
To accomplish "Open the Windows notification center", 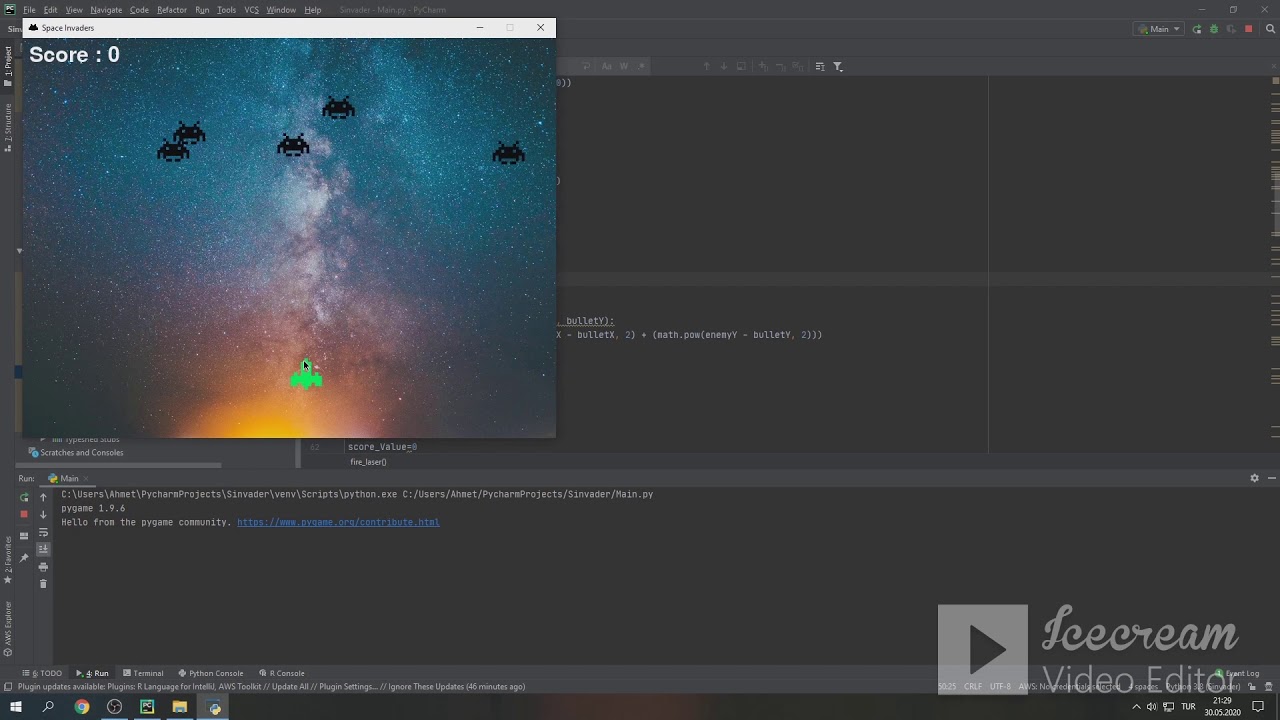I will (x=1259, y=707).
